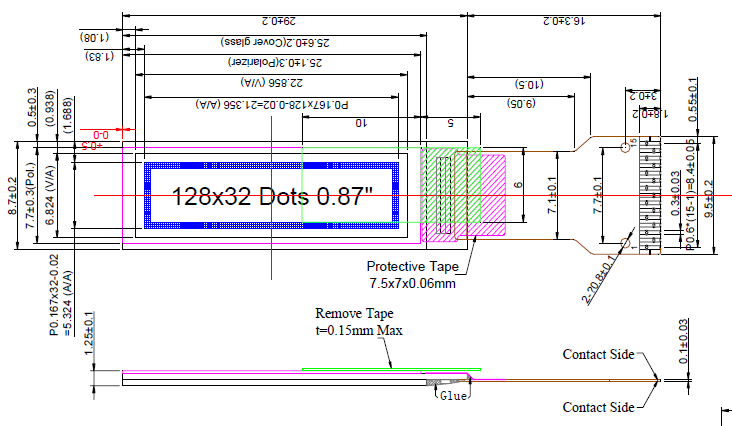732x426 pixels.
Task: Click the "128x32 Dots 0.87" display text
Action: pos(273,197)
